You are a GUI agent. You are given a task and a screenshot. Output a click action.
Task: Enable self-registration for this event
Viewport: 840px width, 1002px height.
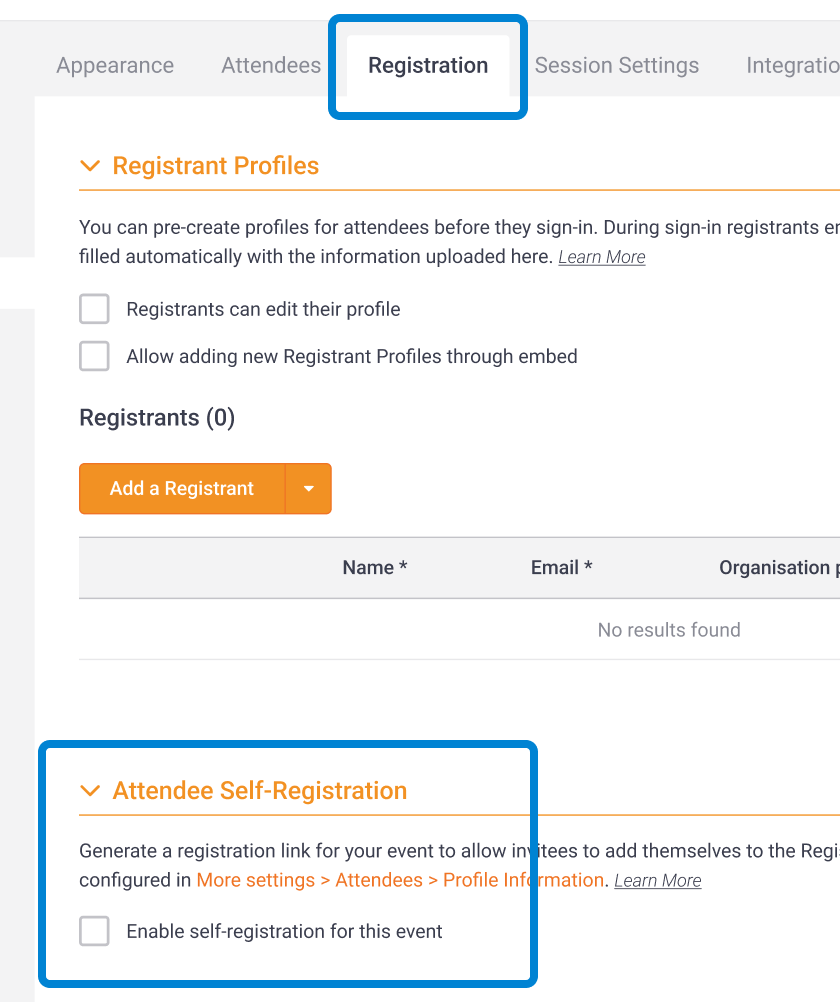pyautogui.click(x=93, y=931)
